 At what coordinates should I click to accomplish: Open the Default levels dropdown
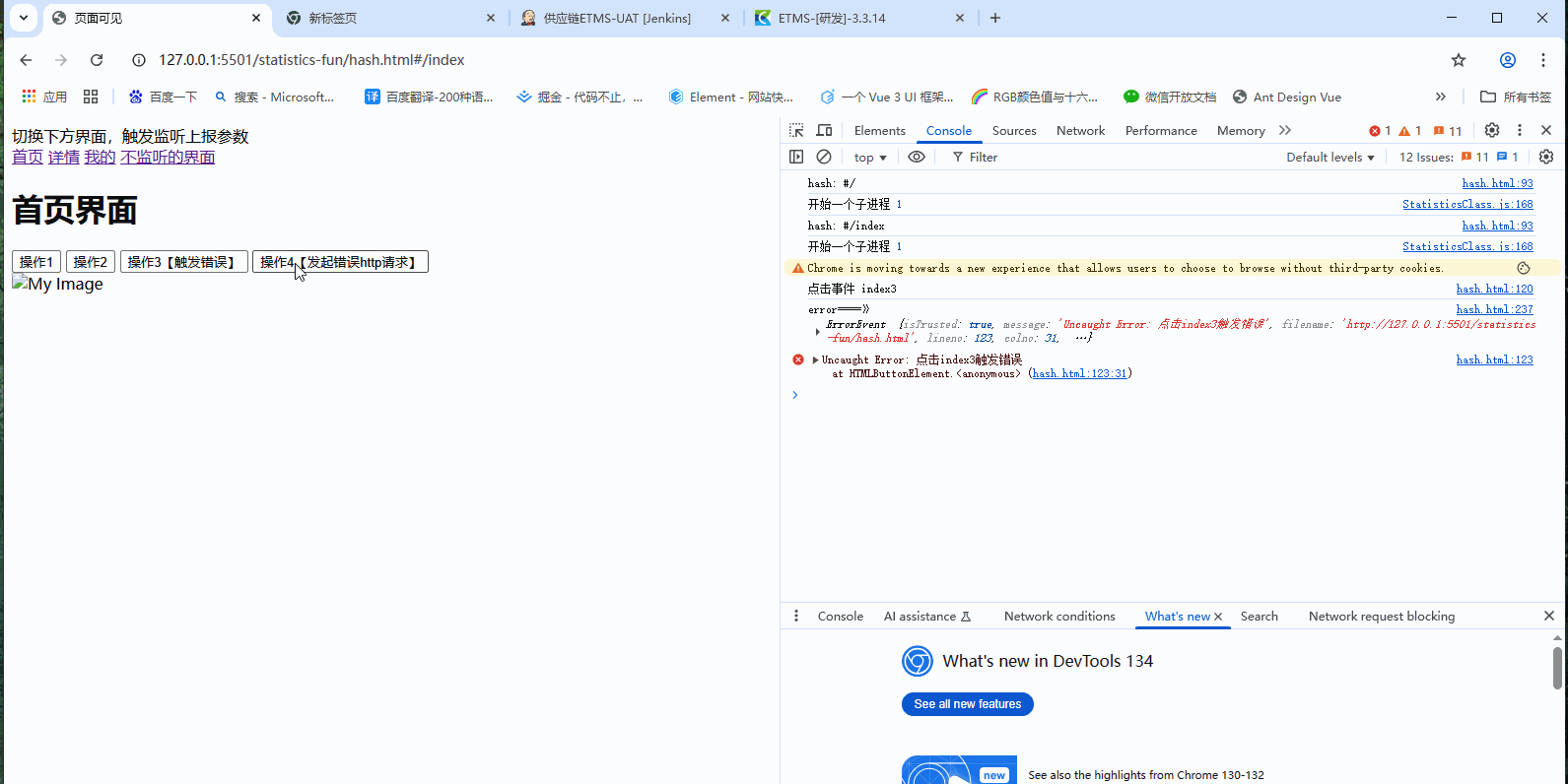(x=1330, y=158)
